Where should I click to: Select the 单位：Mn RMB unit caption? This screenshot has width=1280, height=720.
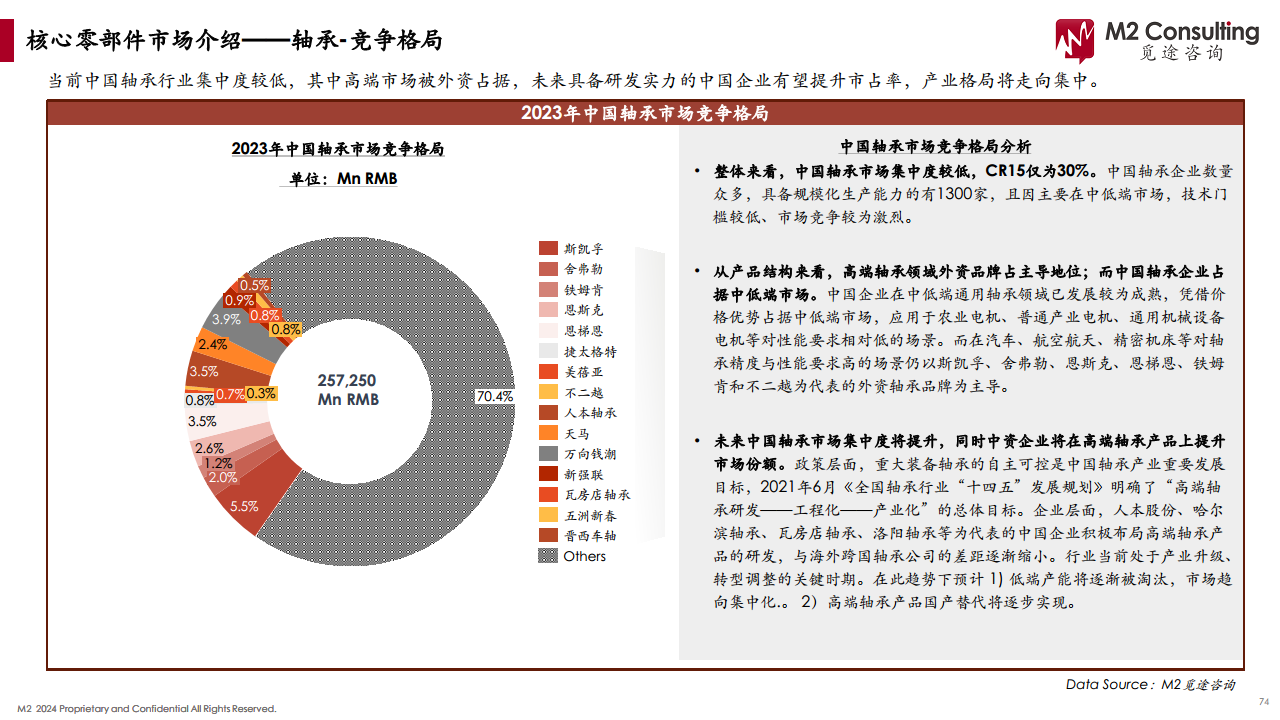tap(338, 180)
